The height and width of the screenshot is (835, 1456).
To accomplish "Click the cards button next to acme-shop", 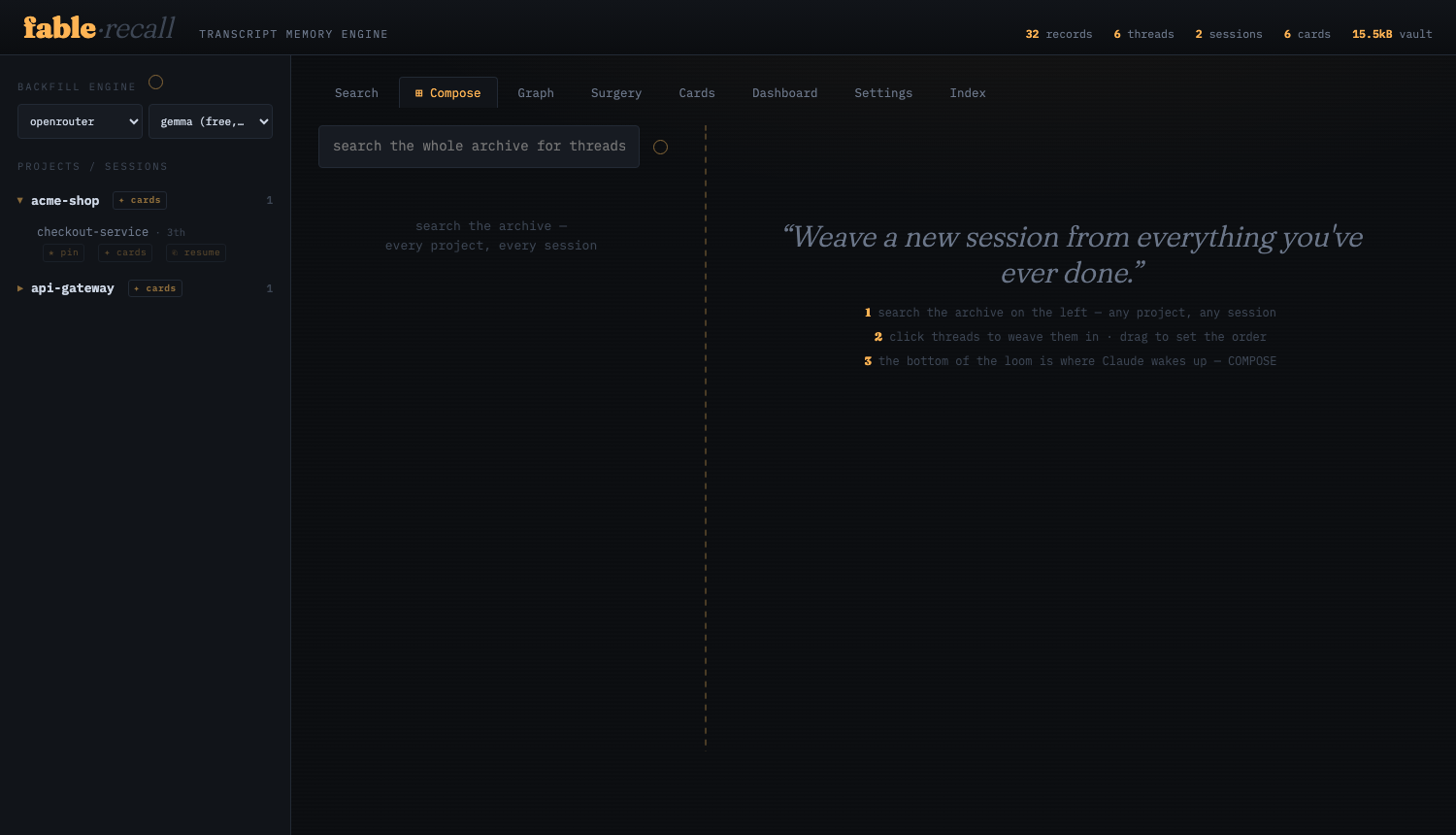I will (x=140, y=200).
